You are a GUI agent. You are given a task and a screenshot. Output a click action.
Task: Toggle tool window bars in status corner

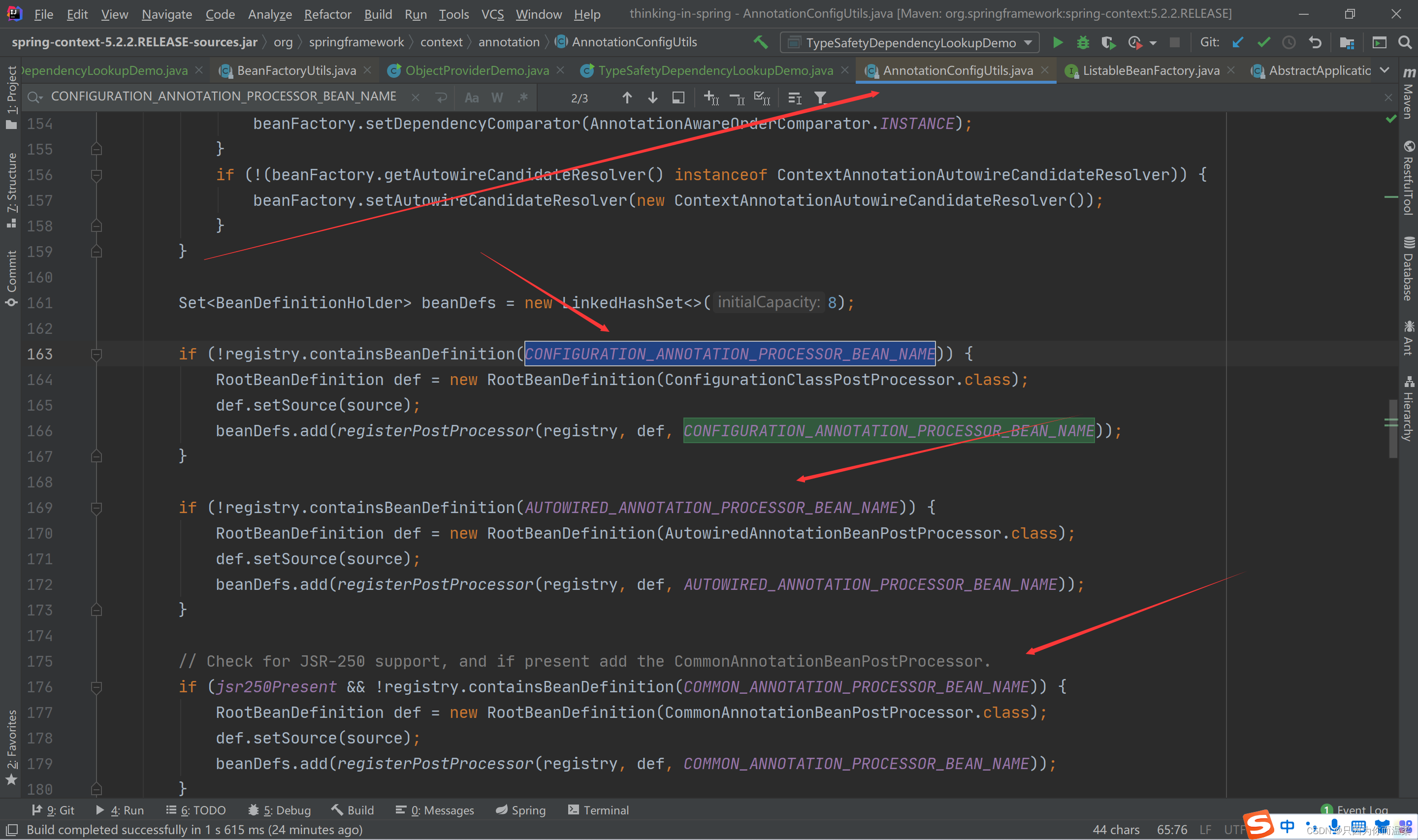click(x=11, y=830)
